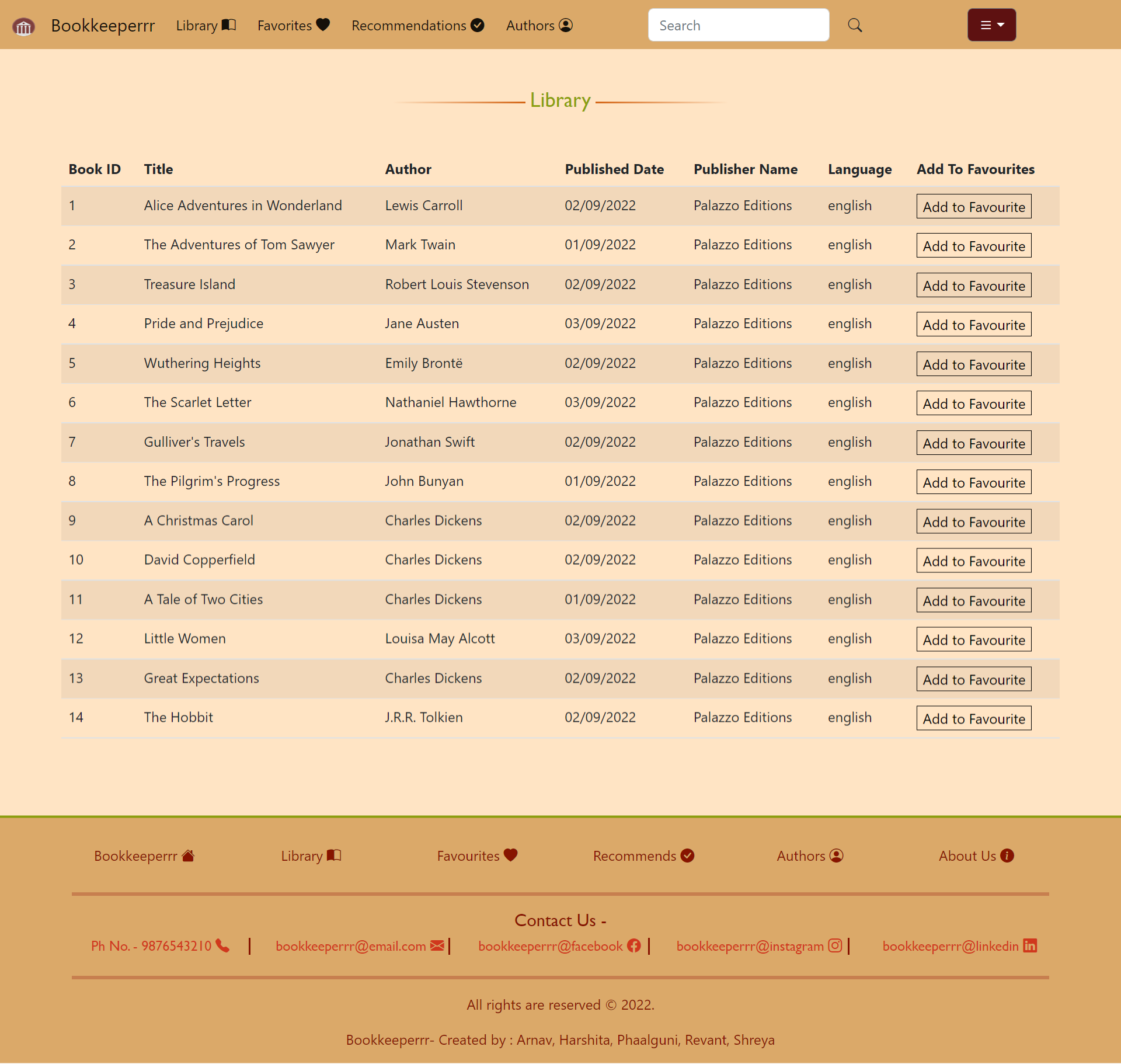Open the hamburger dropdown menu
Image resolution: width=1121 pixels, height=1064 pixels.
pyautogui.click(x=991, y=25)
